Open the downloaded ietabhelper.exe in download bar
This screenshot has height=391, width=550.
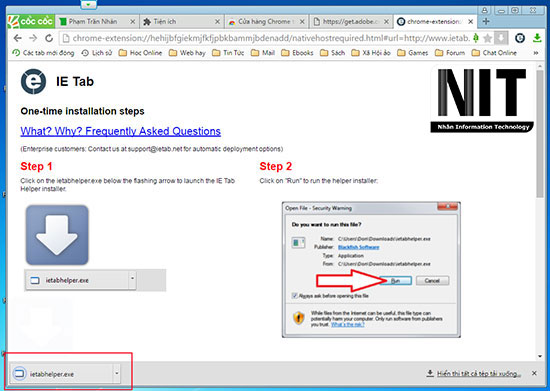coord(62,374)
